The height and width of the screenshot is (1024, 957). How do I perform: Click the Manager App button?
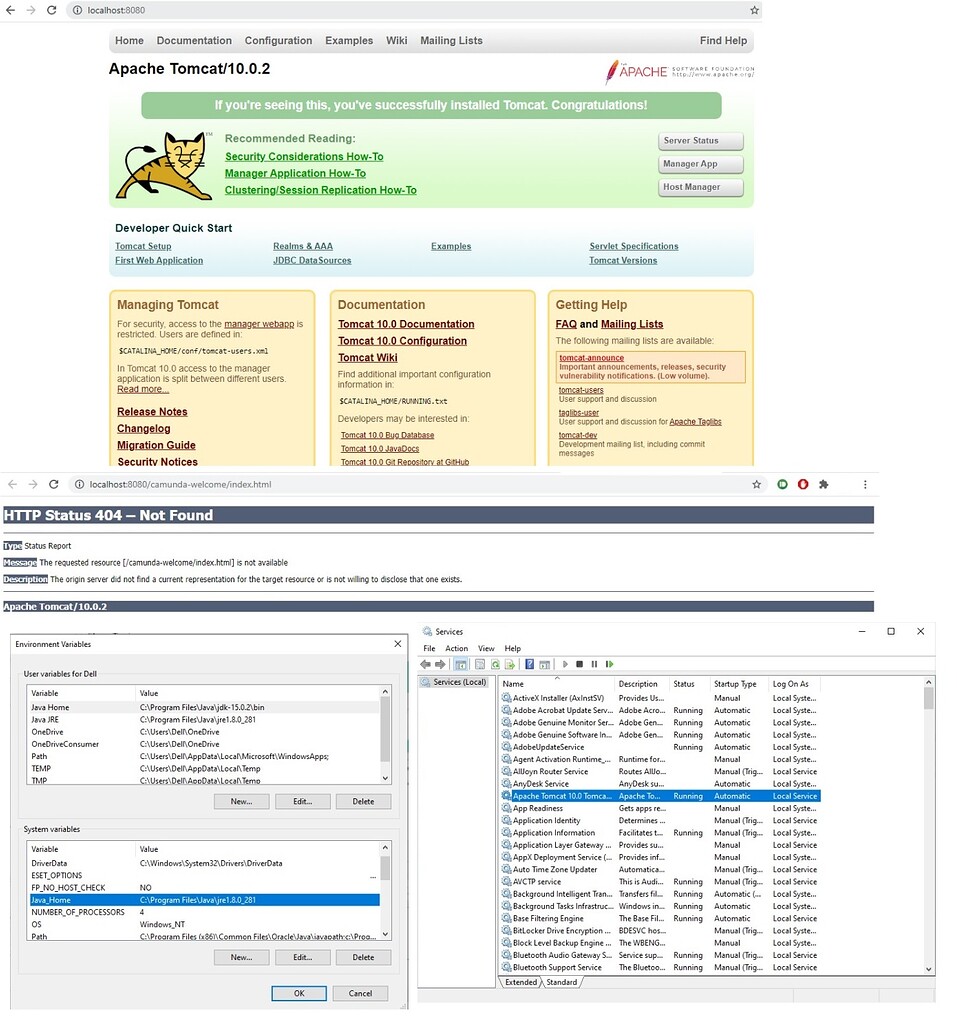(x=700, y=164)
